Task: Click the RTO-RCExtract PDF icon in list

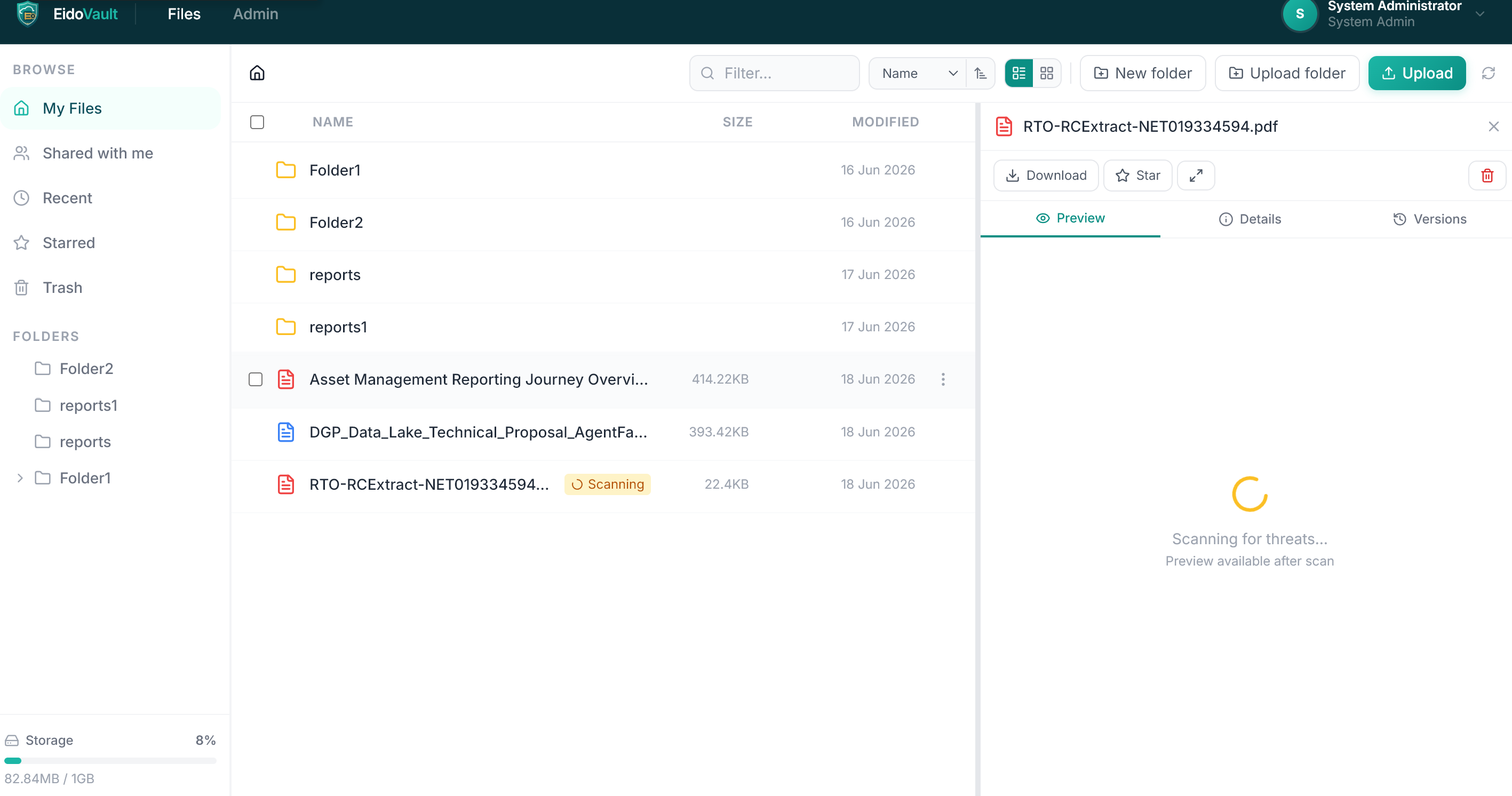Action: click(x=286, y=484)
